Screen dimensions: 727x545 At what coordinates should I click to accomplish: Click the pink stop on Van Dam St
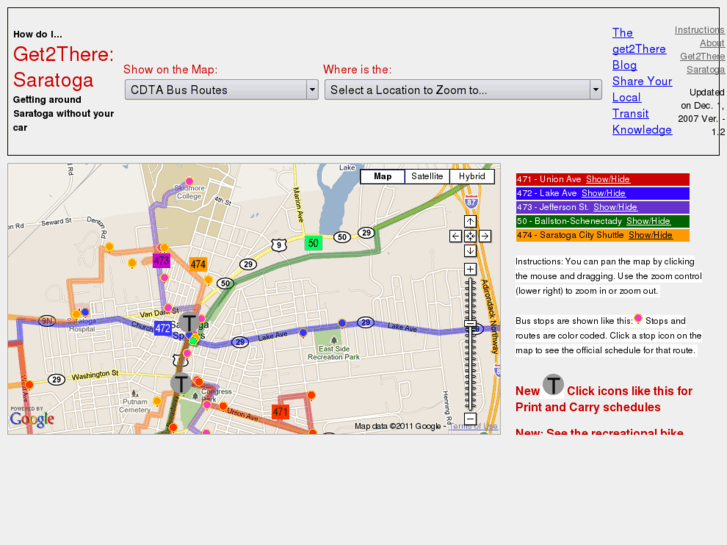pyautogui.click(x=168, y=308)
